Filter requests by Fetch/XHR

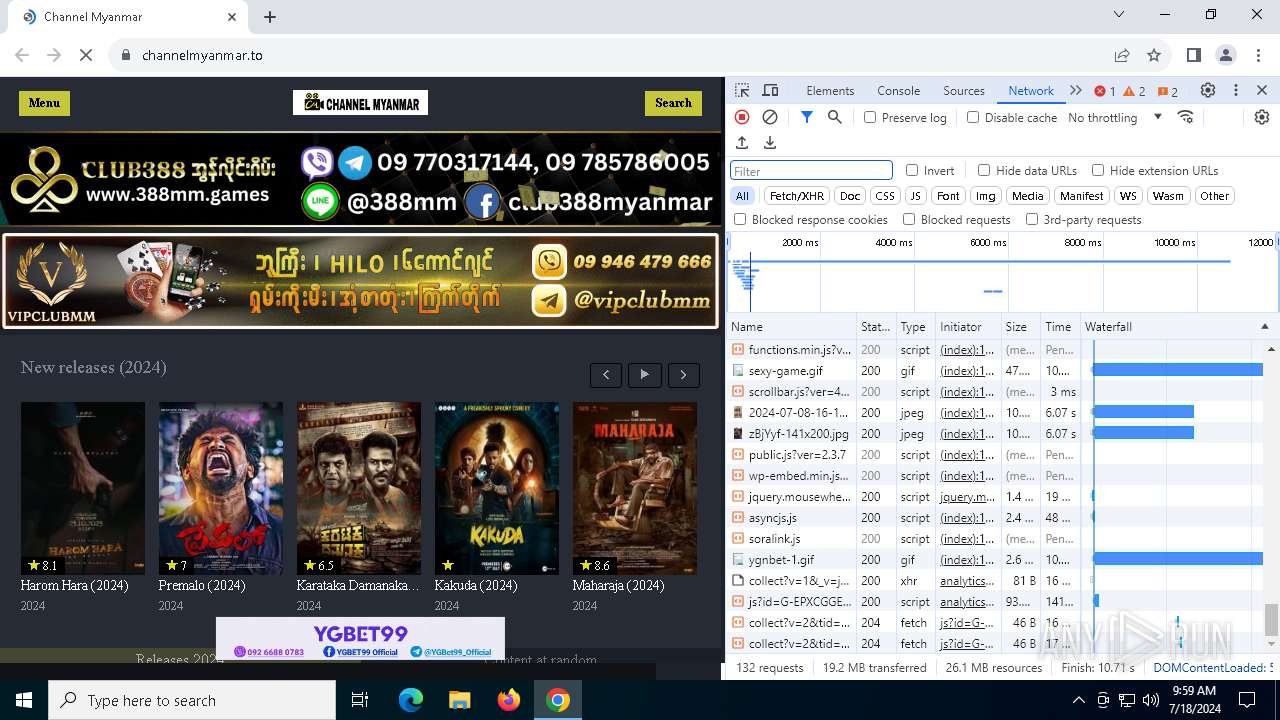tap(797, 196)
